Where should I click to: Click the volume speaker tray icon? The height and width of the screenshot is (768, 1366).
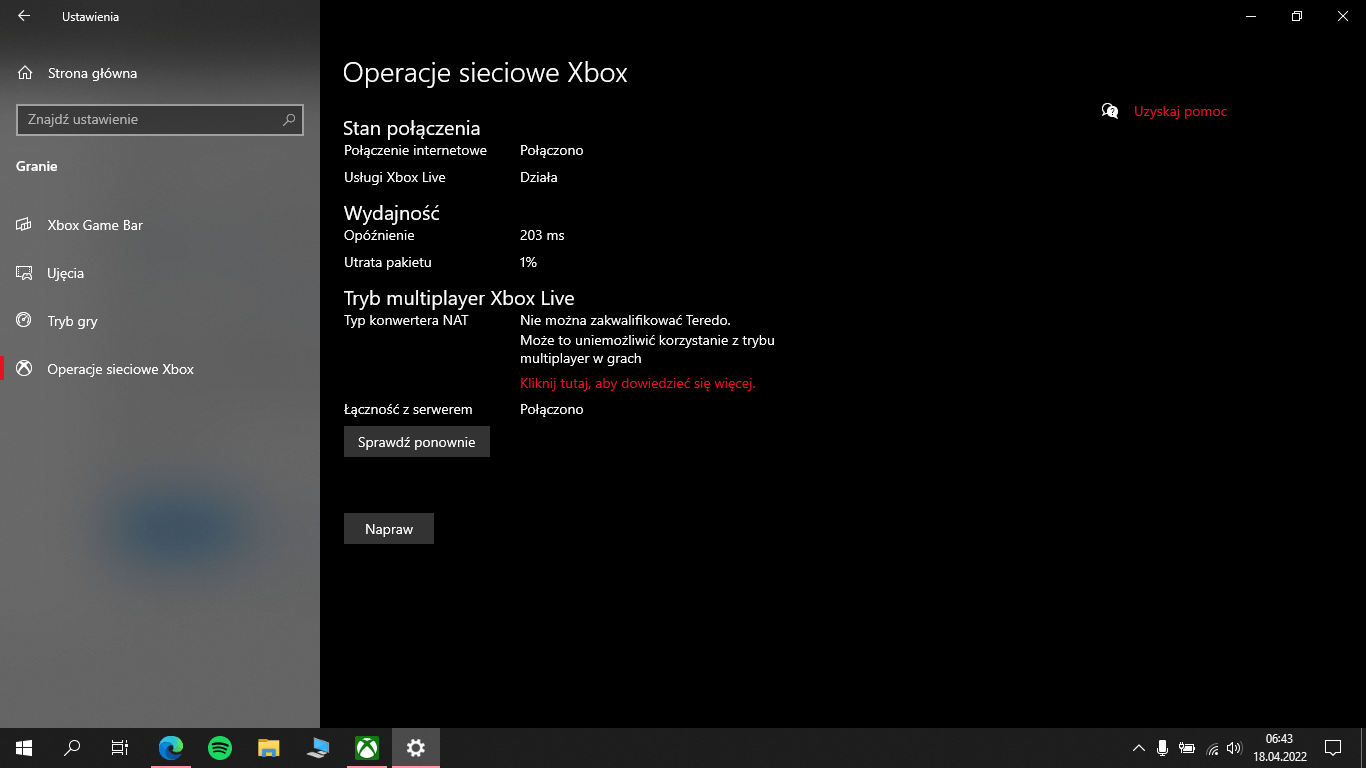[x=1234, y=748]
